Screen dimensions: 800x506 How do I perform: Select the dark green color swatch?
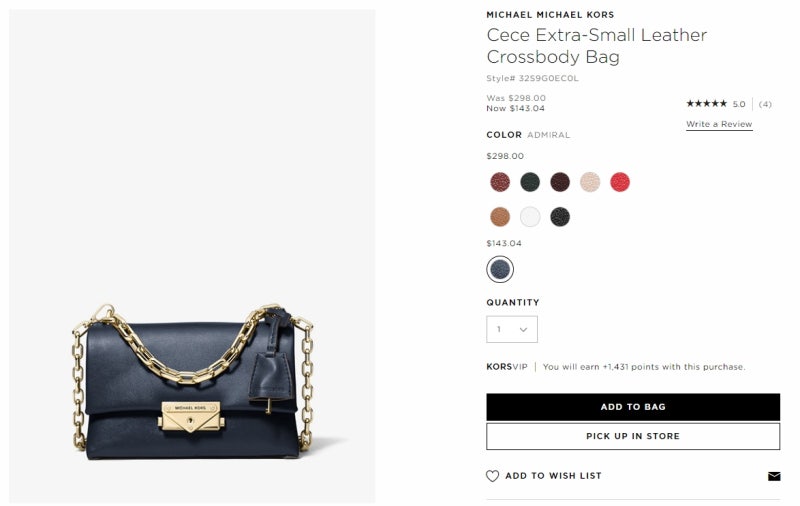click(530, 182)
